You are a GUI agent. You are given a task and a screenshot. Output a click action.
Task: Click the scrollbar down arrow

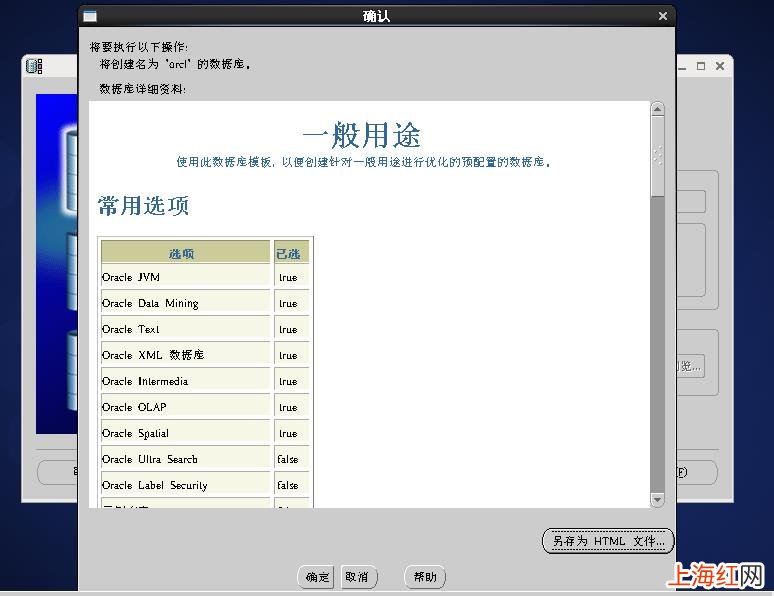(x=657, y=500)
